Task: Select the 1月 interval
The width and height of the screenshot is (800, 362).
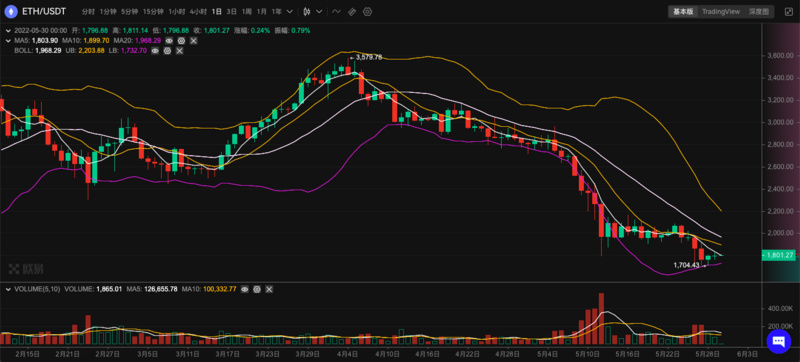Action: [261, 11]
